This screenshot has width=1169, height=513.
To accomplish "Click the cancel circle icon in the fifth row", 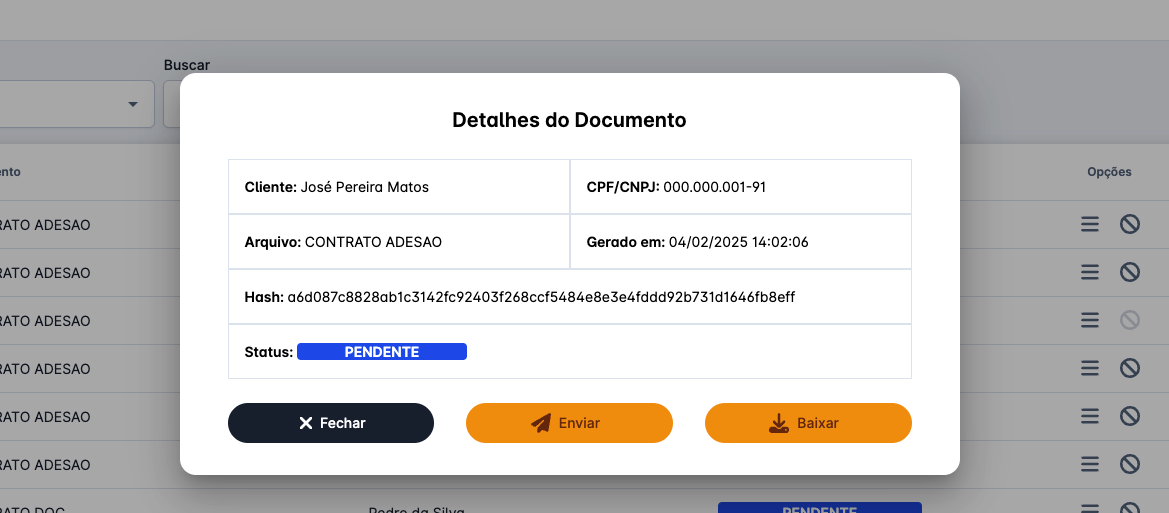I will coord(1130,417).
